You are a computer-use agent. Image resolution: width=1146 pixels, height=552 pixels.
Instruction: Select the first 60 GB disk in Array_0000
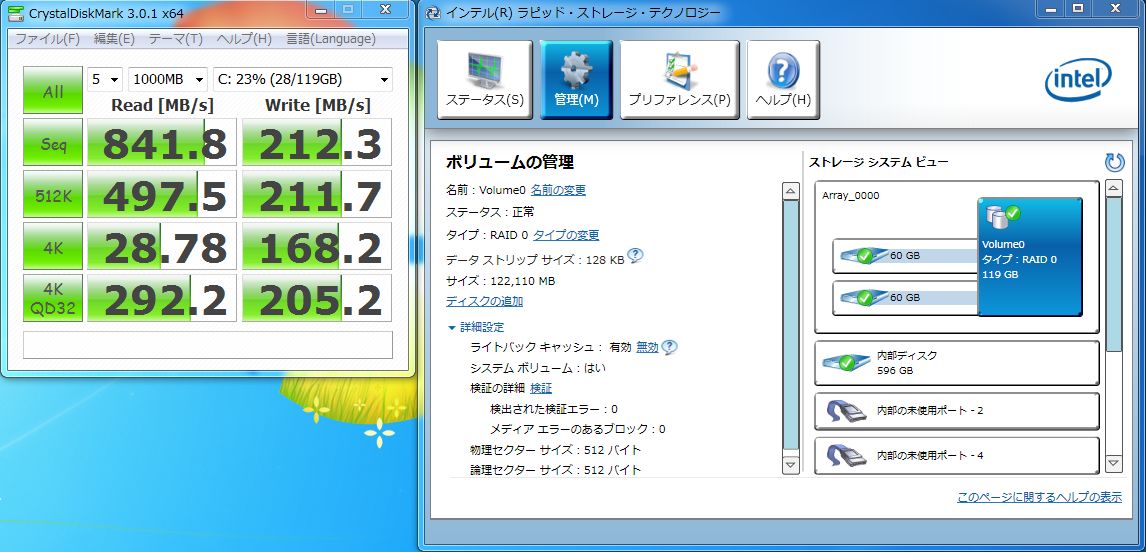[x=905, y=256]
